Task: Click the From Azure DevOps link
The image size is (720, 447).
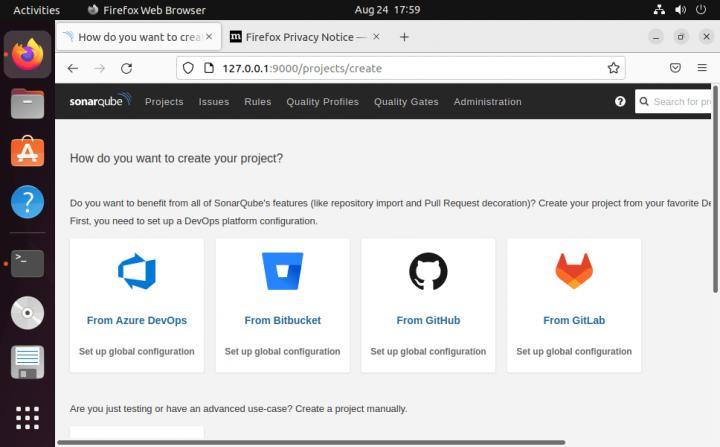Action: tap(137, 320)
